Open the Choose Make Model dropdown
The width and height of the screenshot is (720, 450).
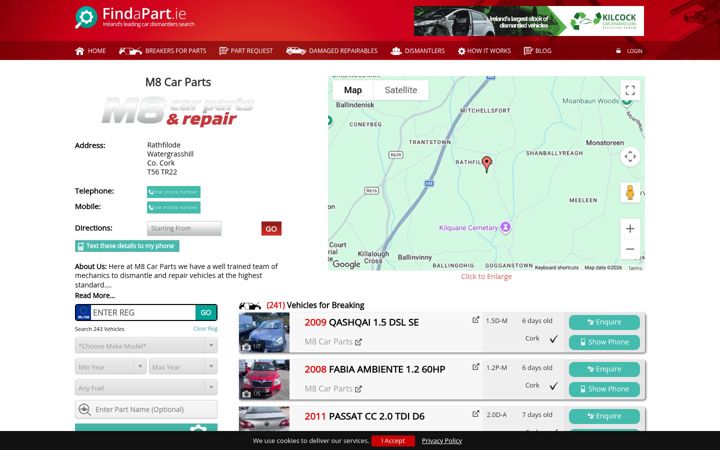[x=146, y=346]
